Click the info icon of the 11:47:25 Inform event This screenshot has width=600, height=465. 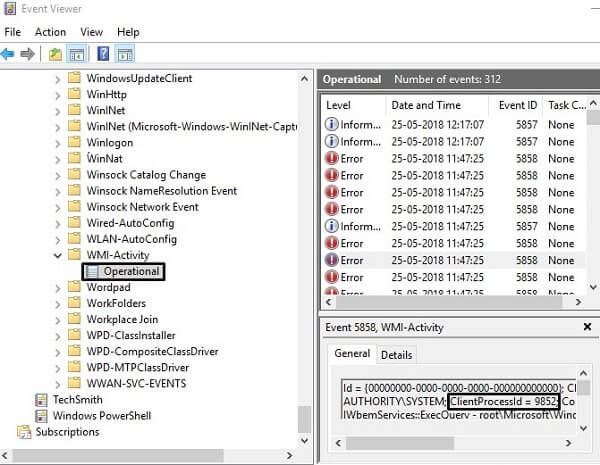(x=331, y=226)
